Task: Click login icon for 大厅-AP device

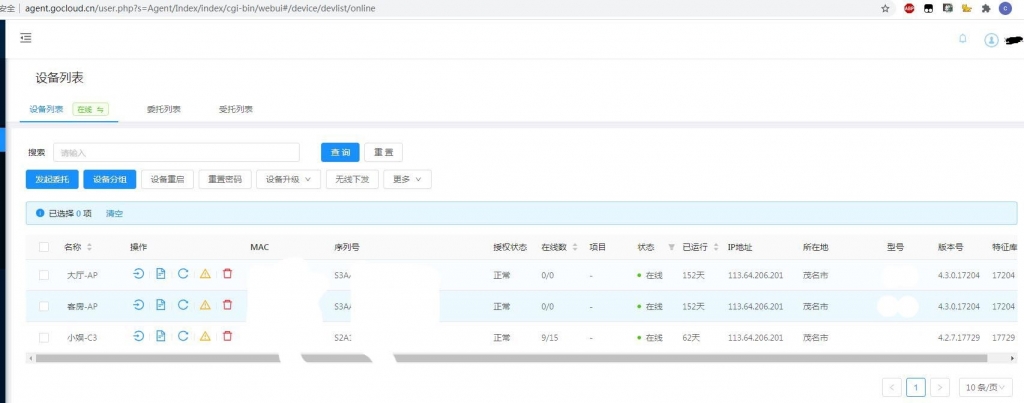Action: [138, 274]
